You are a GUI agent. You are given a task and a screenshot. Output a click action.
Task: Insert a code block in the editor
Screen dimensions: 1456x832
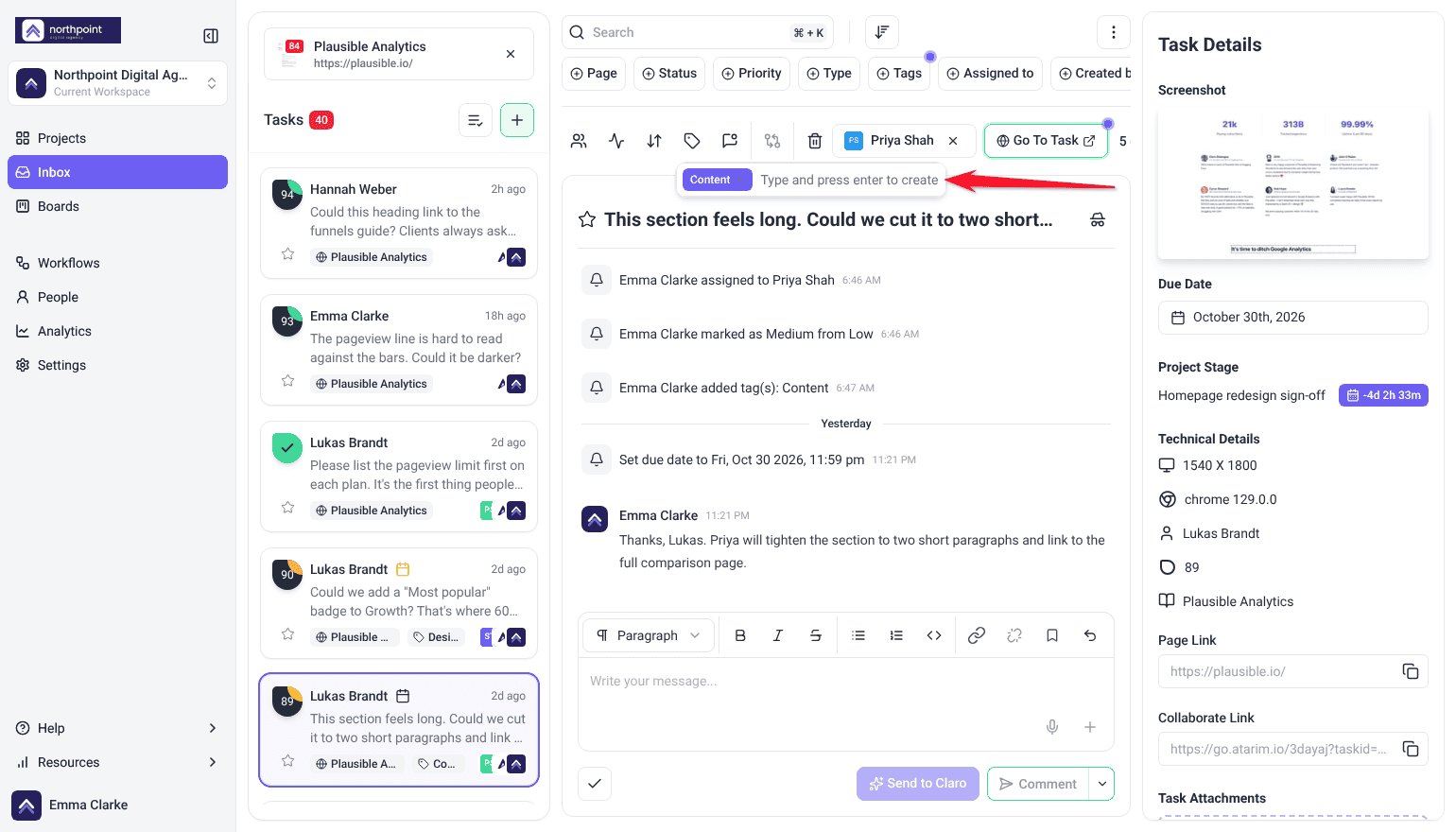(934, 635)
